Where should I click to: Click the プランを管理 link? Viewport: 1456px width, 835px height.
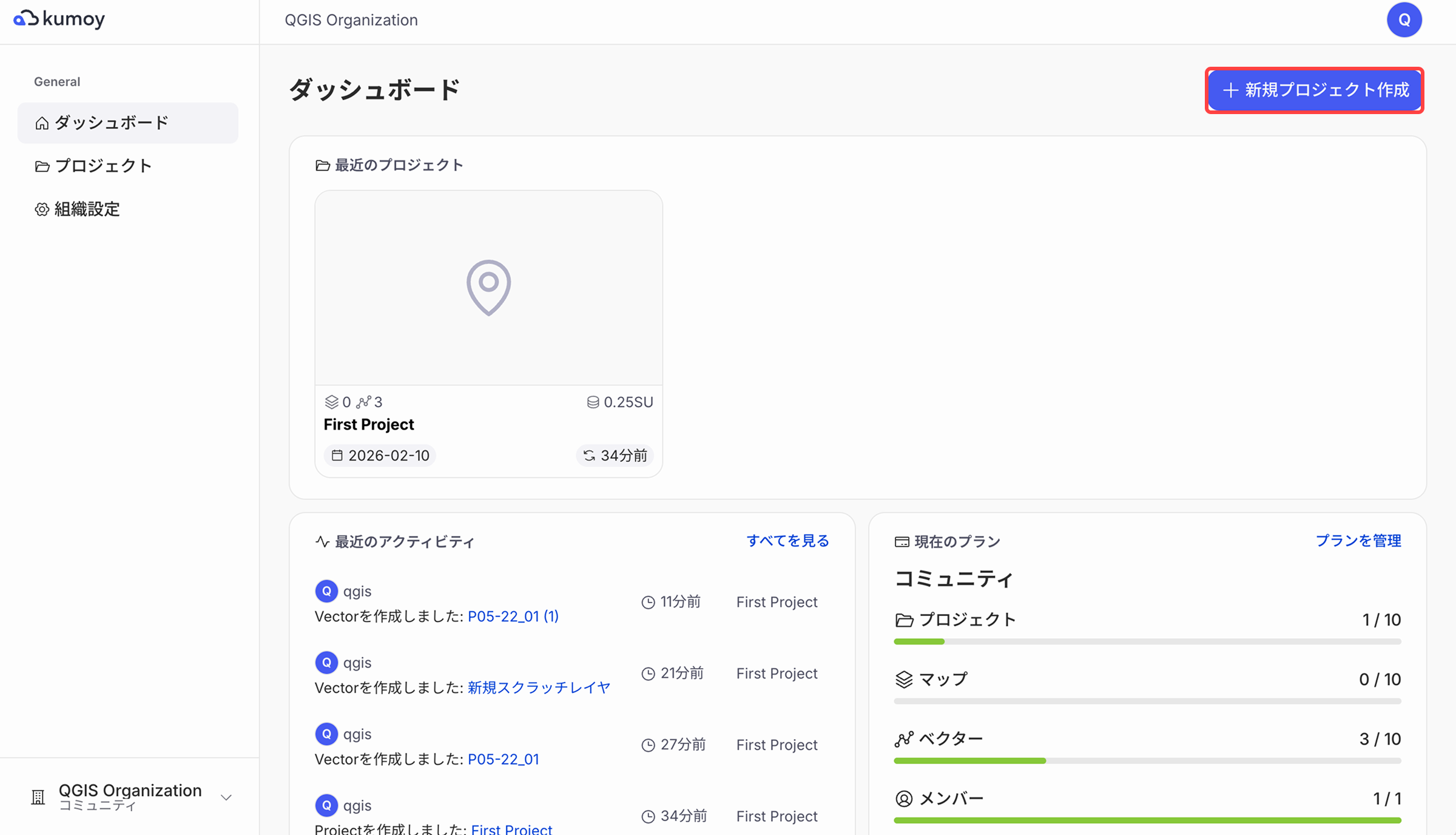point(1358,541)
